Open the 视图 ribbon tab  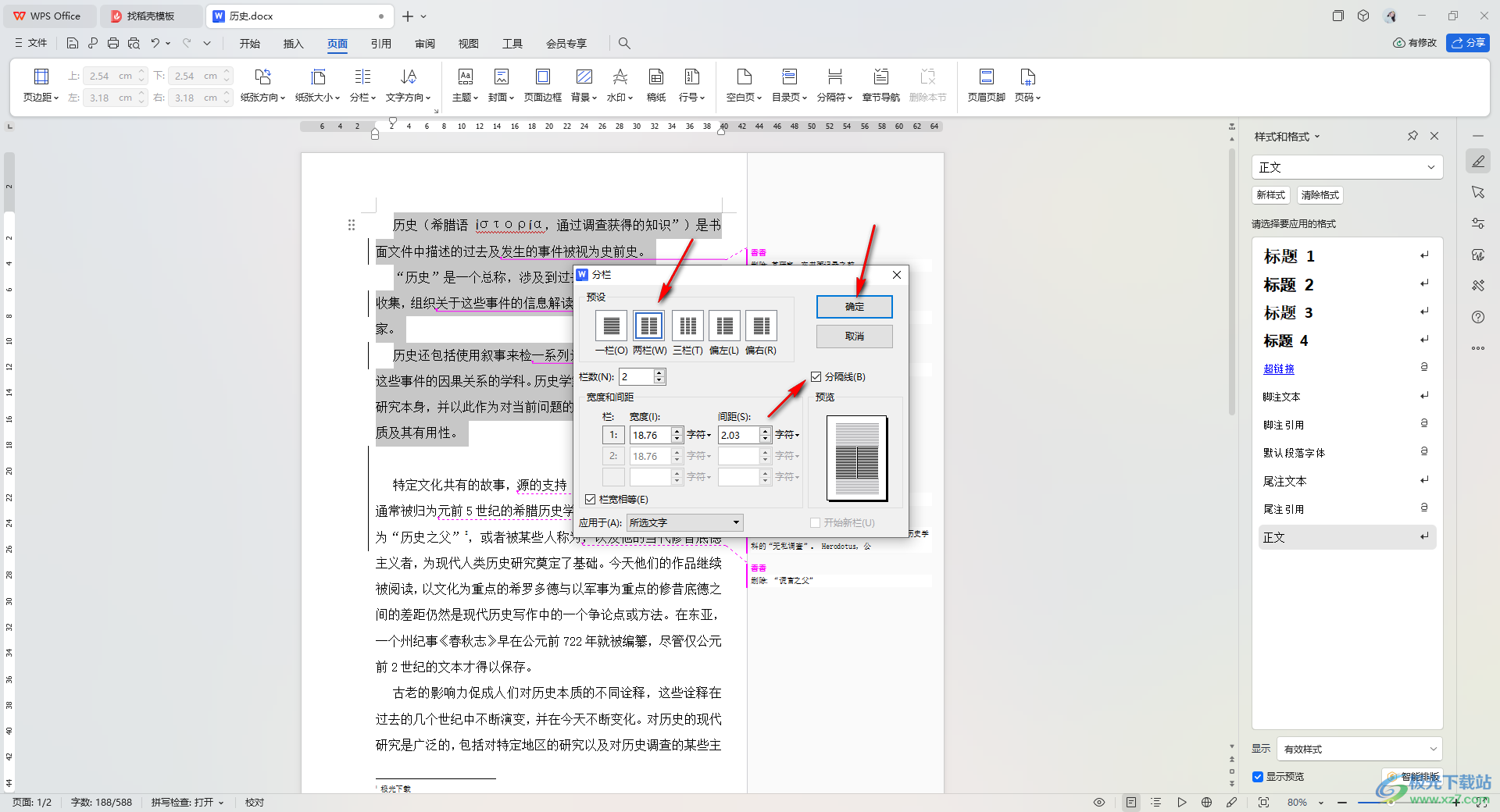(x=469, y=44)
